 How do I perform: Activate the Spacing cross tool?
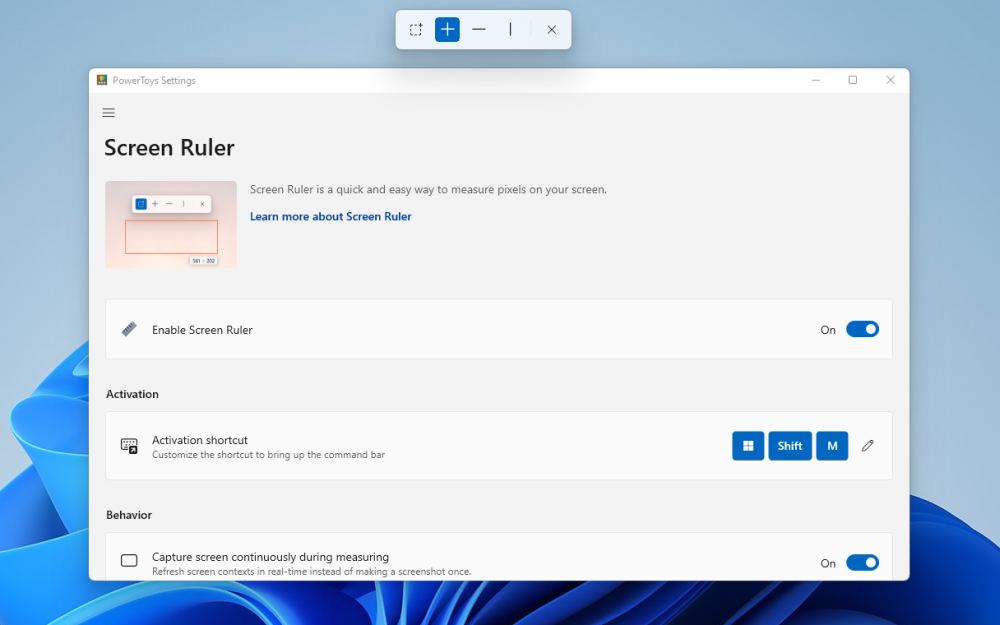coord(447,30)
